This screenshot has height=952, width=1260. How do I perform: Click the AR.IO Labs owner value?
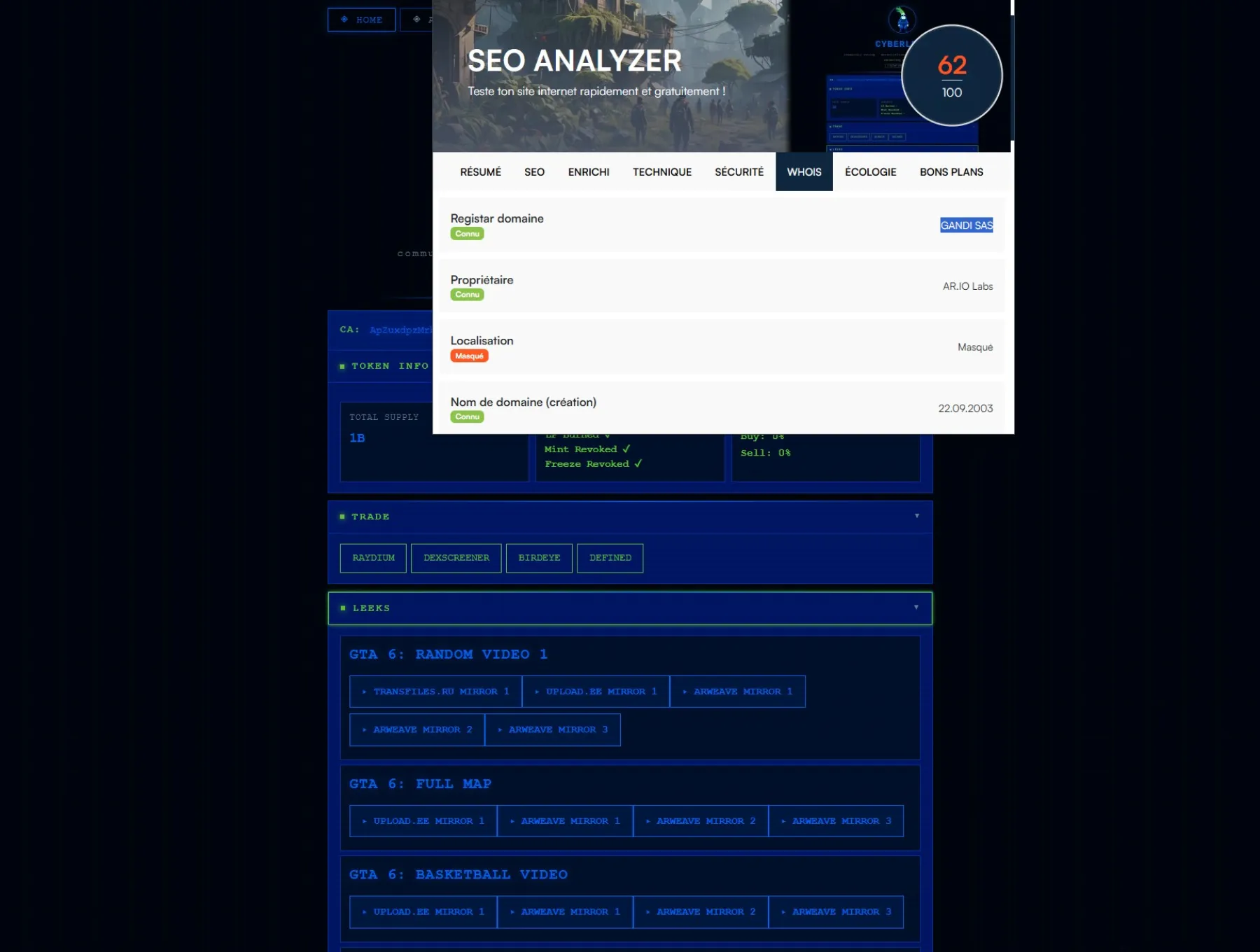click(x=967, y=286)
